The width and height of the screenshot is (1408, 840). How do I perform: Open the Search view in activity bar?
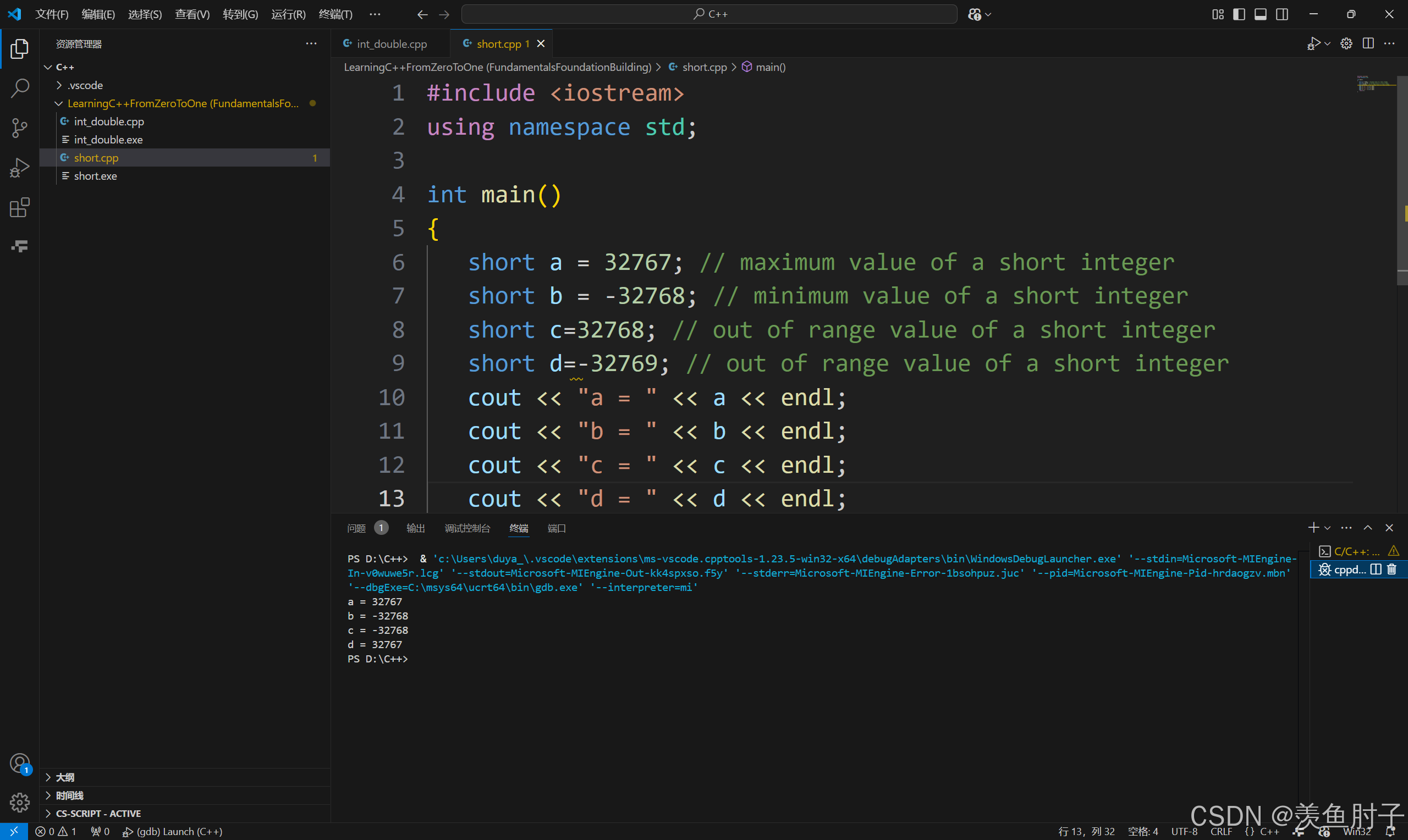pyautogui.click(x=20, y=89)
